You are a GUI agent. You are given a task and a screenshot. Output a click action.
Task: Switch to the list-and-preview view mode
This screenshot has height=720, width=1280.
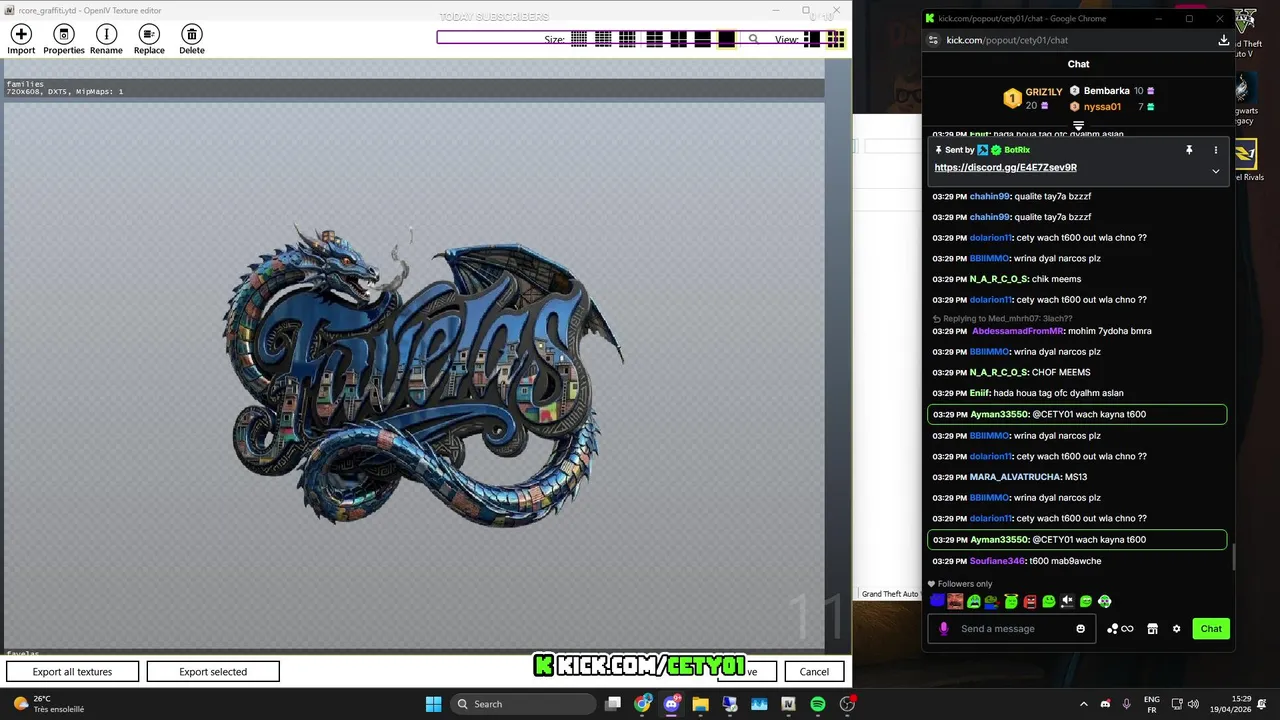click(x=812, y=39)
